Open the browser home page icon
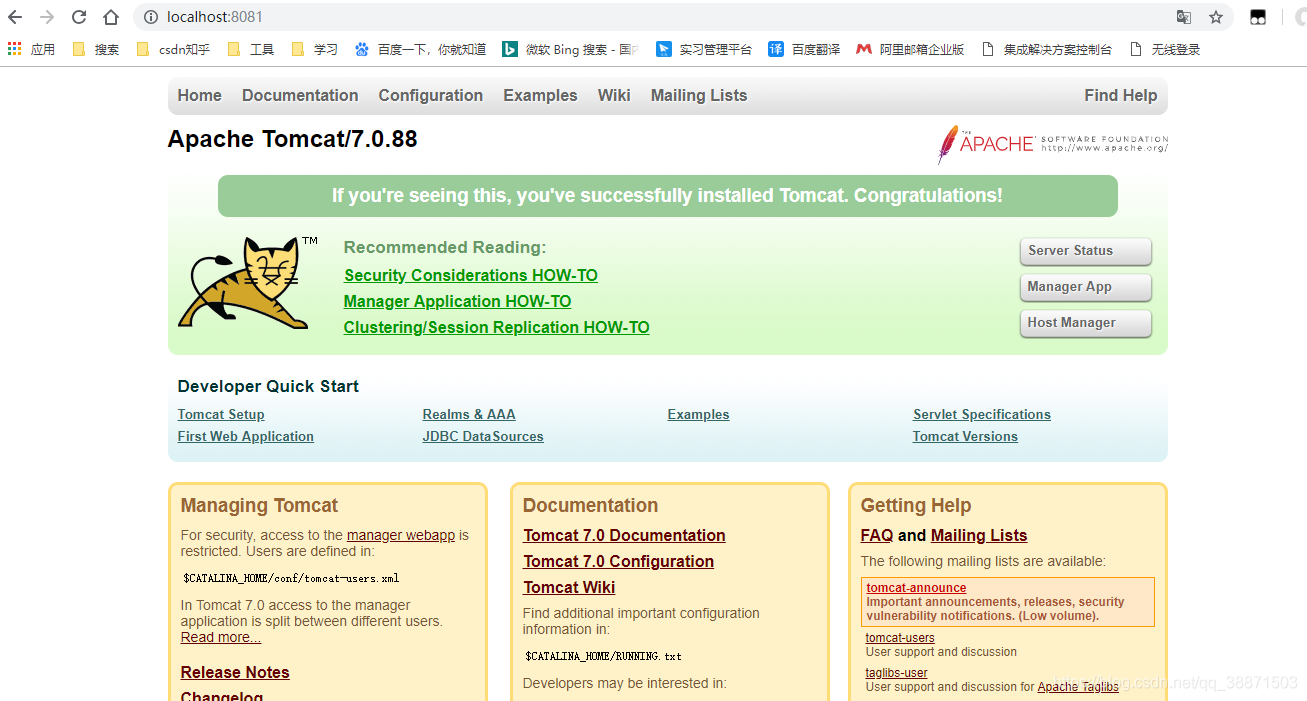Image resolution: width=1307 pixels, height=701 pixels. coord(111,17)
